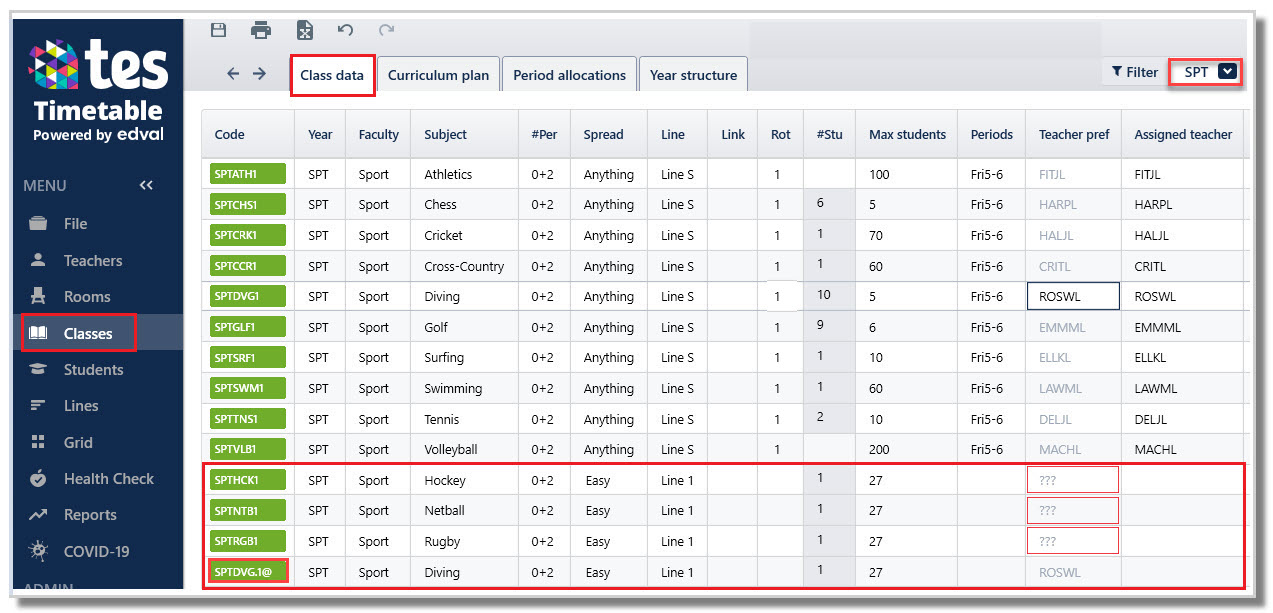Switch to the Year structure tab

pyautogui.click(x=693, y=75)
